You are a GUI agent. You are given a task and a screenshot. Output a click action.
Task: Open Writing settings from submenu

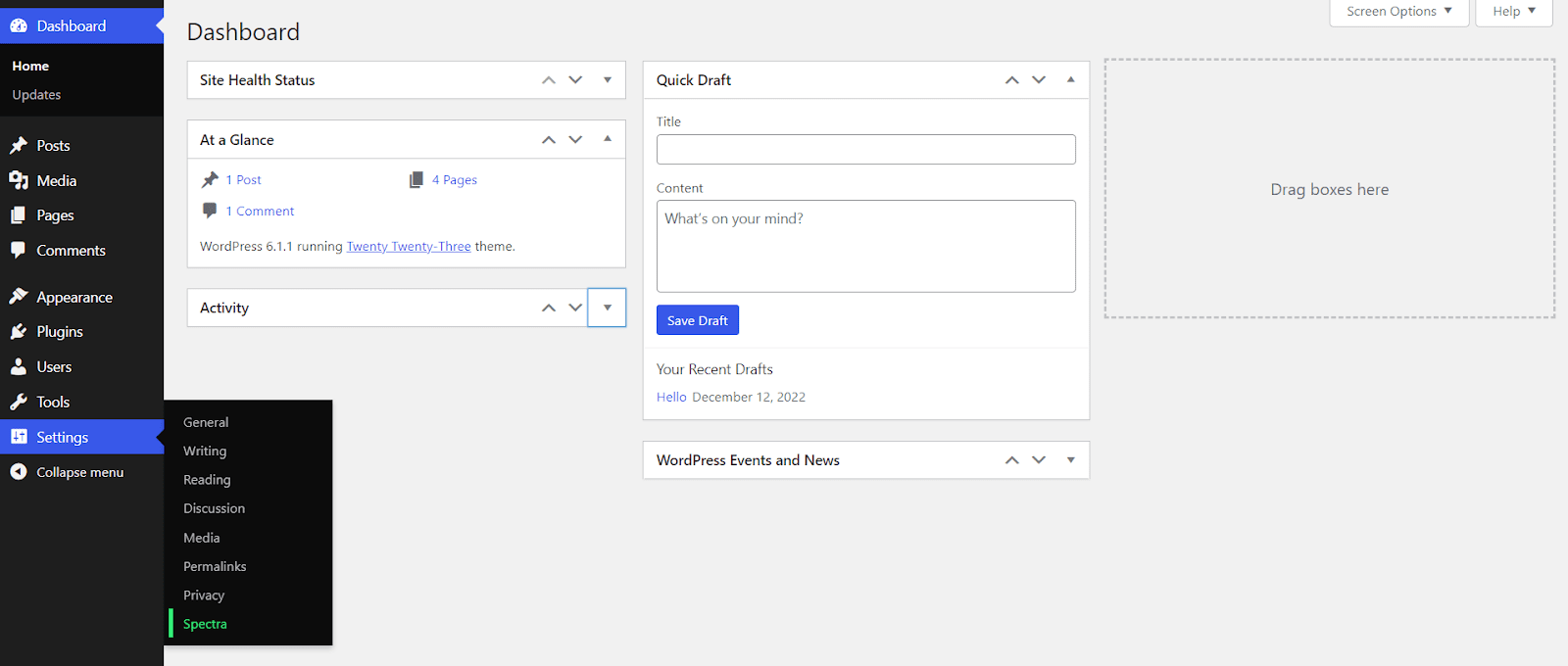tap(205, 451)
